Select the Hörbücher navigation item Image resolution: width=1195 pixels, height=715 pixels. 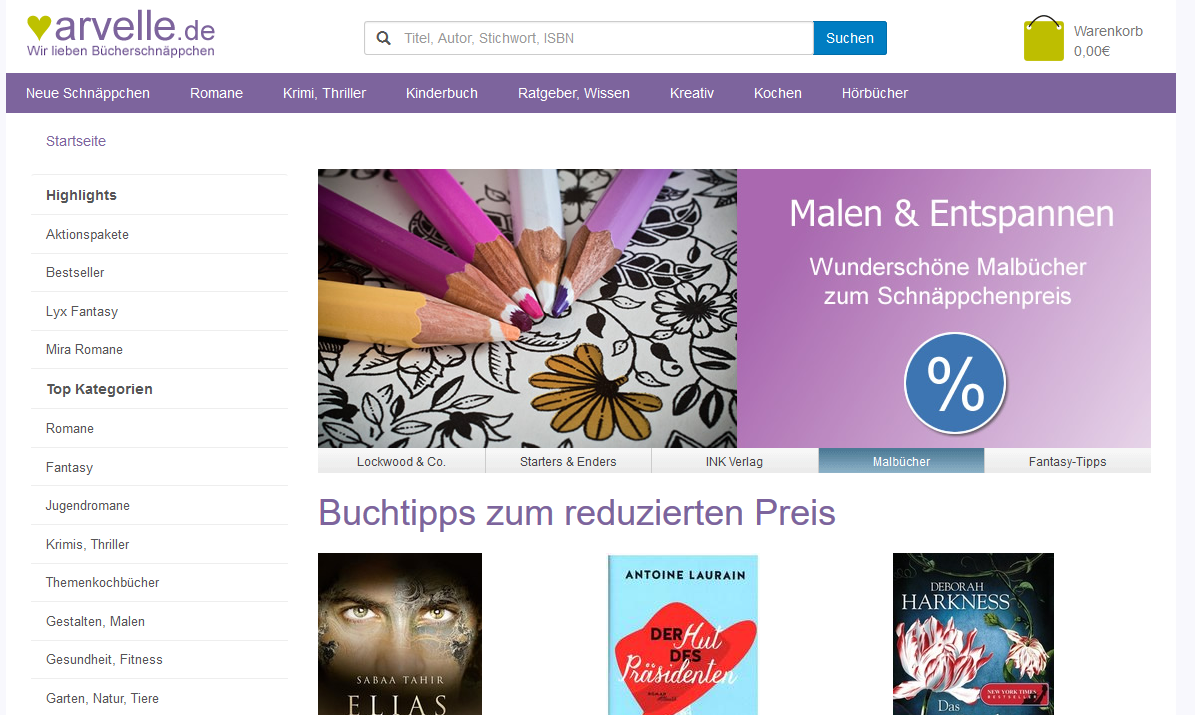[x=875, y=93]
